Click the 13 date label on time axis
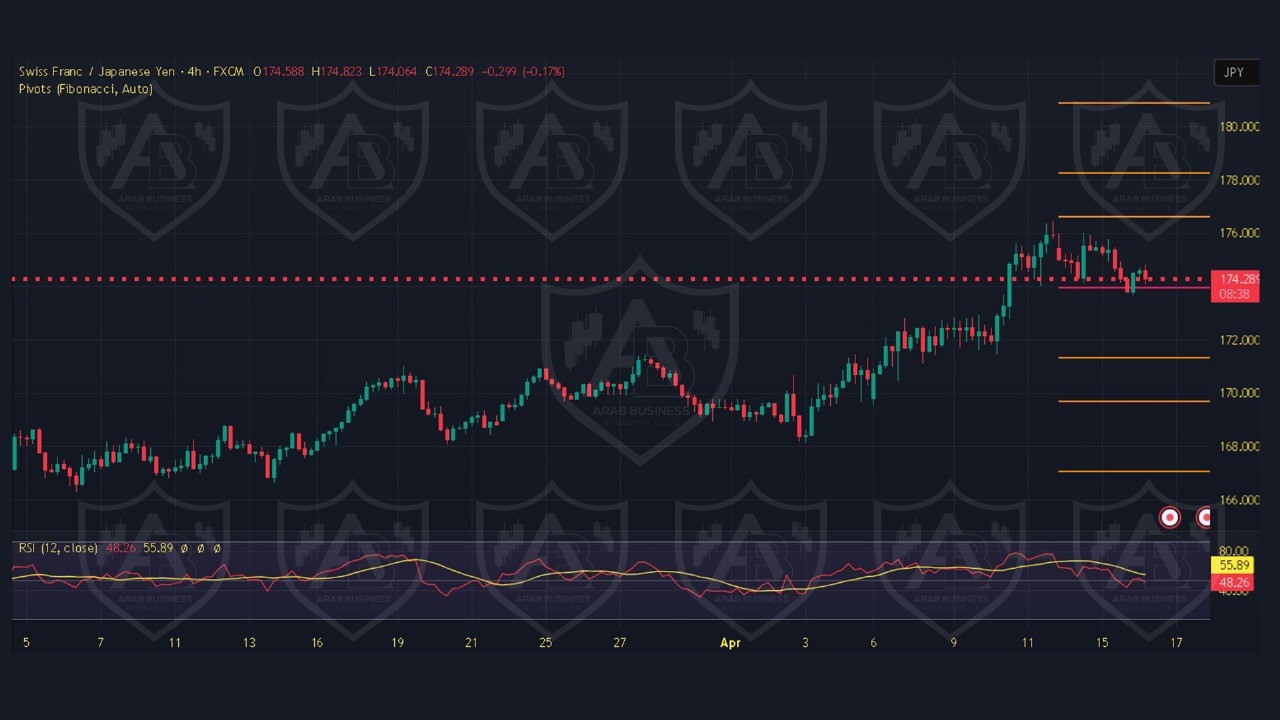The width and height of the screenshot is (1280, 720). click(249, 643)
